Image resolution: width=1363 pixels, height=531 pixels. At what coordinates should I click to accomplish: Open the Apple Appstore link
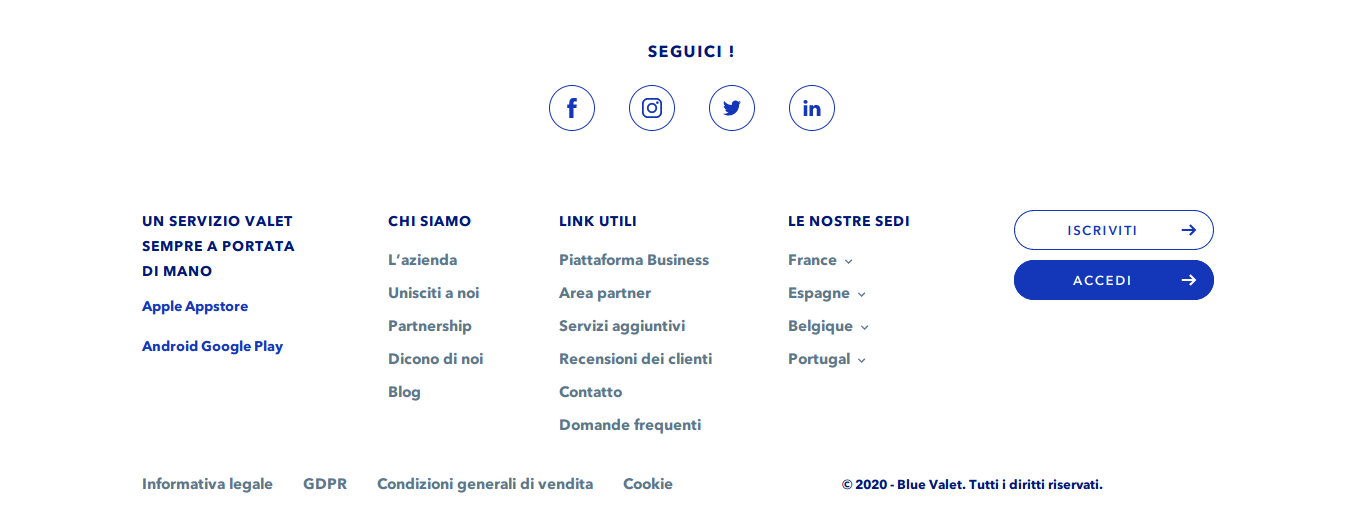195,306
